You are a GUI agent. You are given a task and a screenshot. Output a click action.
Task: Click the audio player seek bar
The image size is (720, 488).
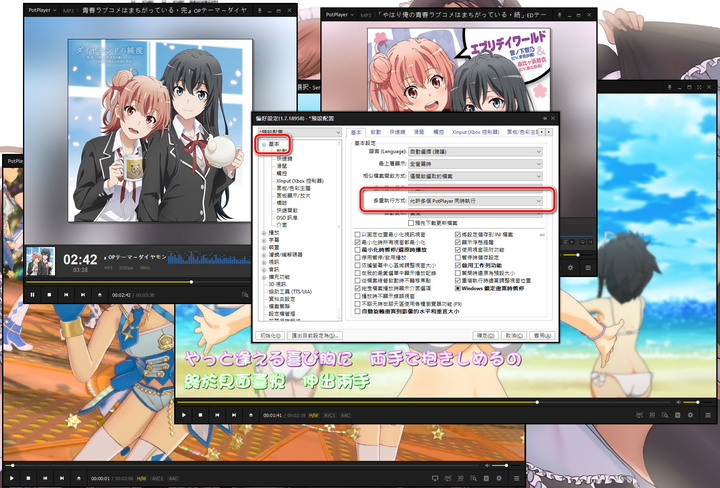pyautogui.click(x=137, y=282)
